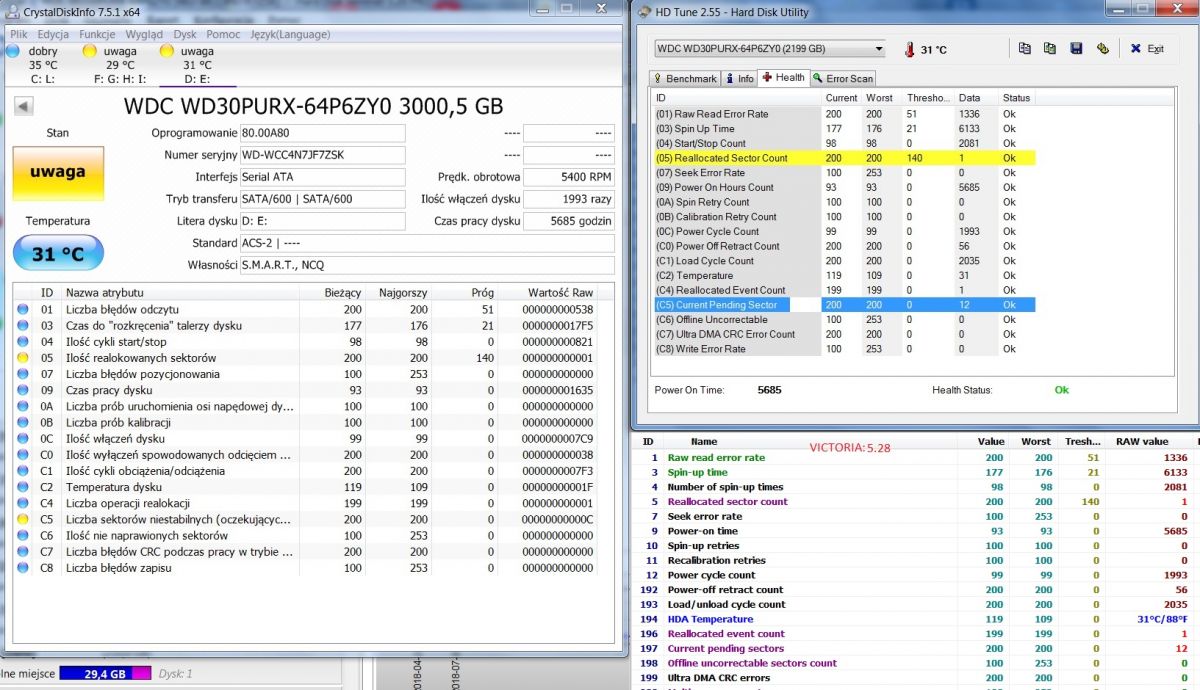Select the (01) Raw Read Error Rate row
This screenshot has width=1200, height=690.
click(844, 114)
